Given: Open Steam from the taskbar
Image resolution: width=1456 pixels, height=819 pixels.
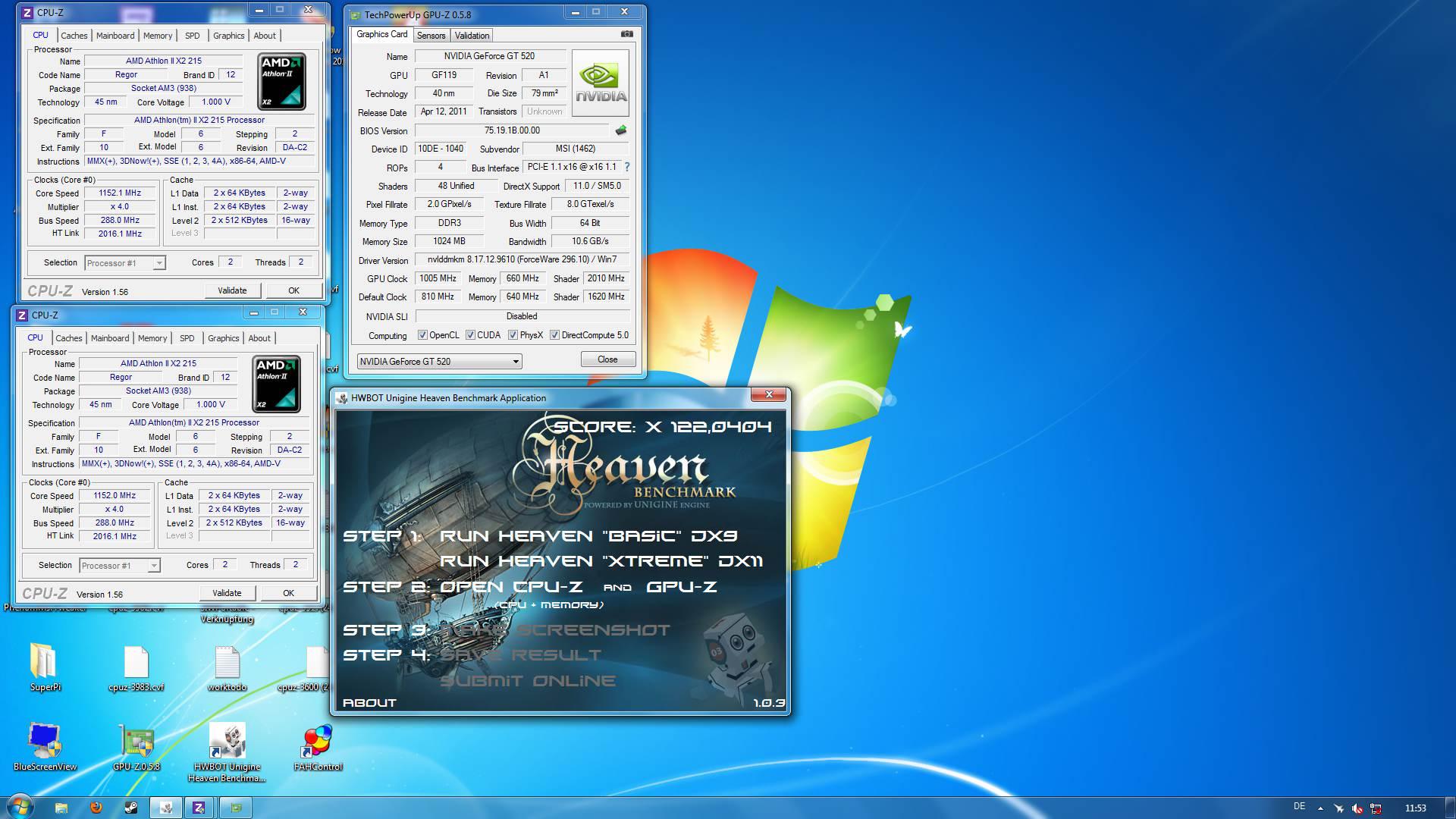Looking at the screenshot, I should [131, 808].
